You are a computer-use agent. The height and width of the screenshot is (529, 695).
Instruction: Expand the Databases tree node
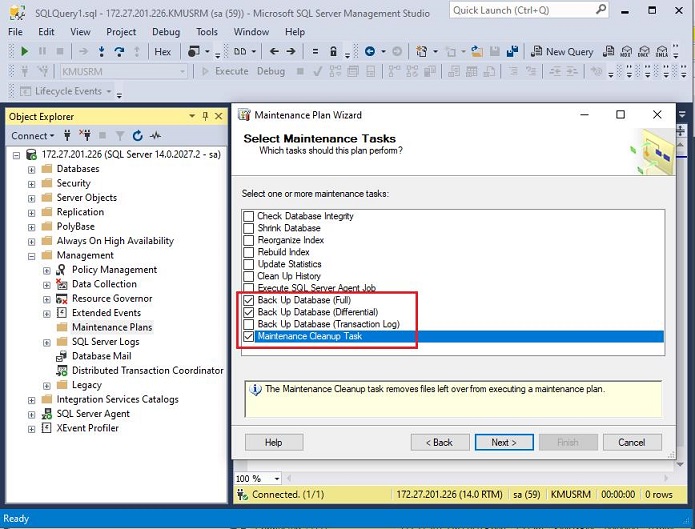(x=31, y=169)
